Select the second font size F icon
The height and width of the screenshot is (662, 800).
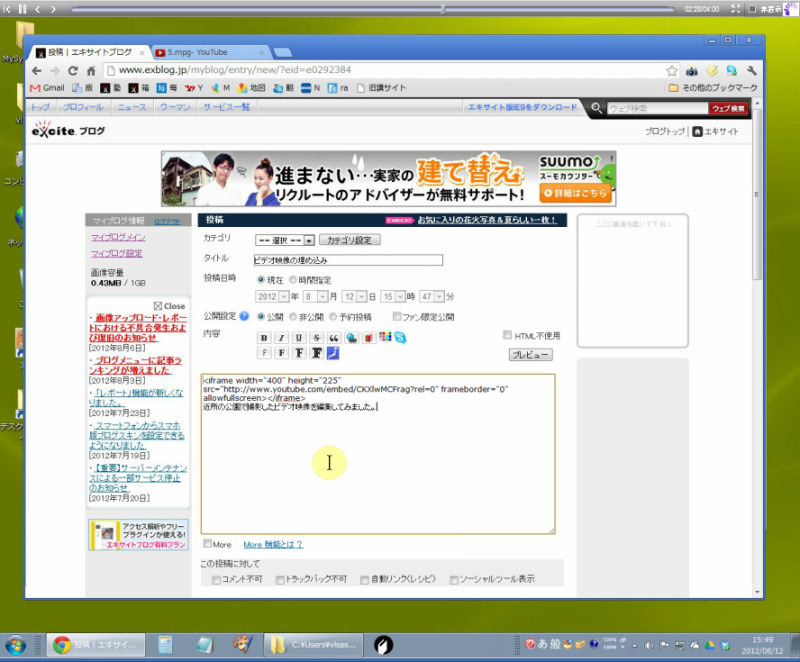[281, 353]
